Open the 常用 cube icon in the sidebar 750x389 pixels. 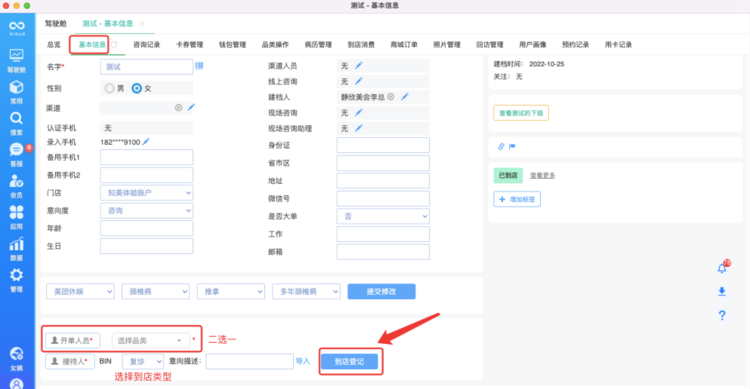tap(16, 87)
